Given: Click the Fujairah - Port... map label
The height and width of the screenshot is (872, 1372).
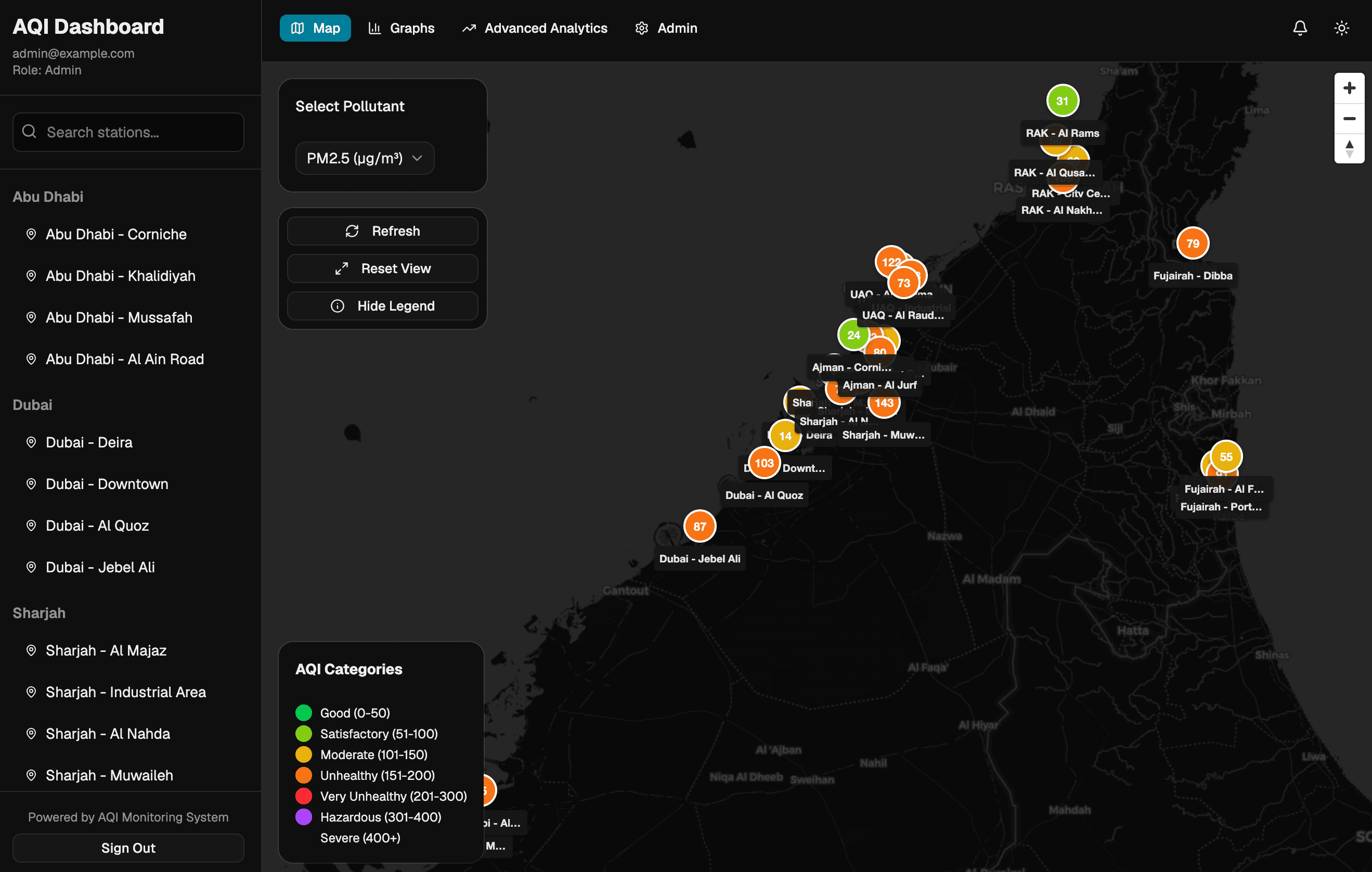Looking at the screenshot, I should [1221, 507].
